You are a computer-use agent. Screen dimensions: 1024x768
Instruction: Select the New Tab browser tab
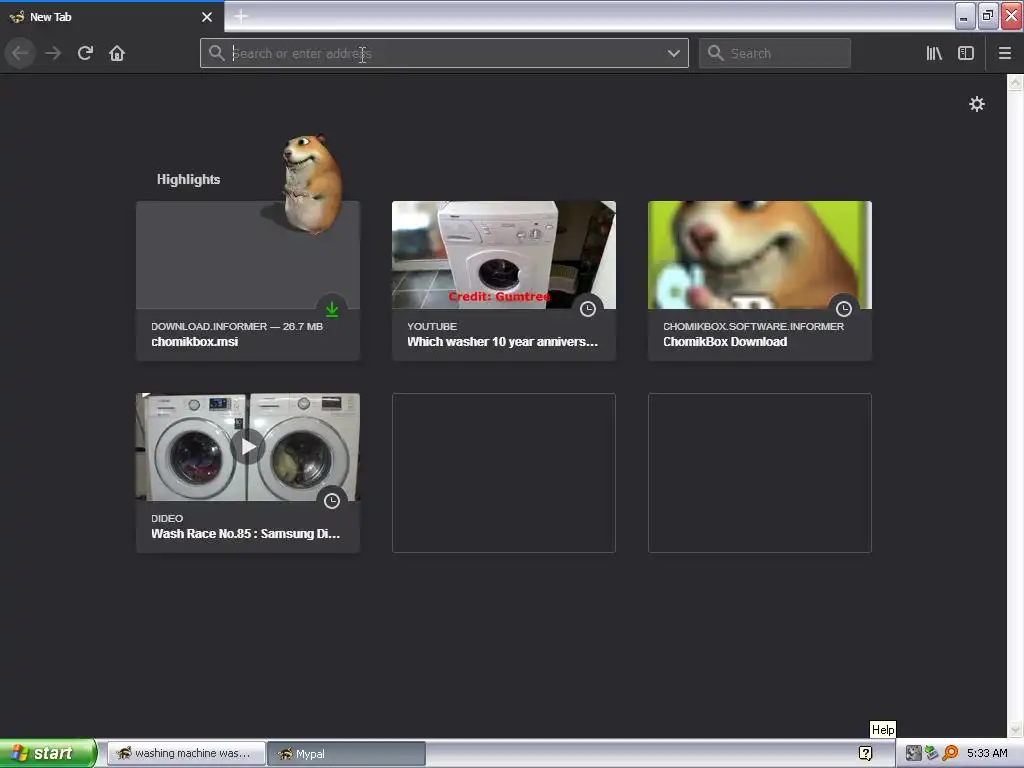tap(112, 17)
